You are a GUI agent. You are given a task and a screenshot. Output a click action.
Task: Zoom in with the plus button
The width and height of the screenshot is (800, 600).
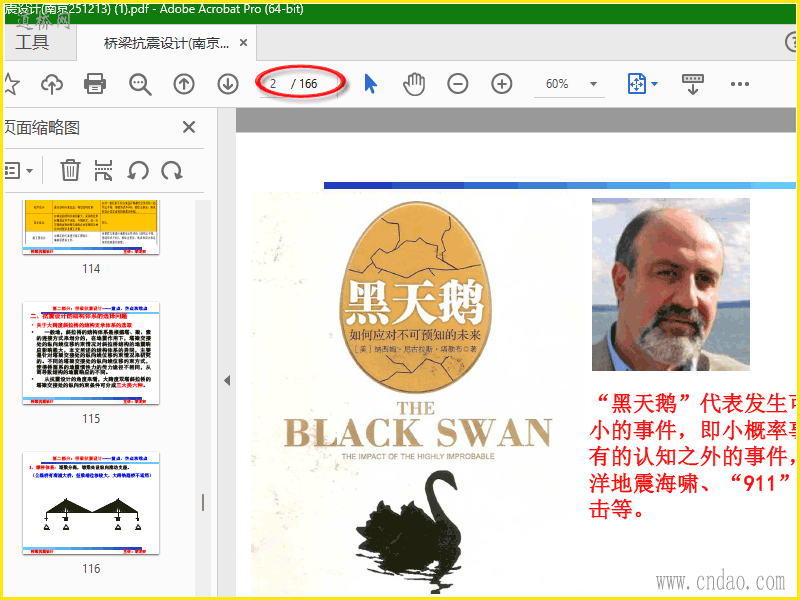(502, 84)
